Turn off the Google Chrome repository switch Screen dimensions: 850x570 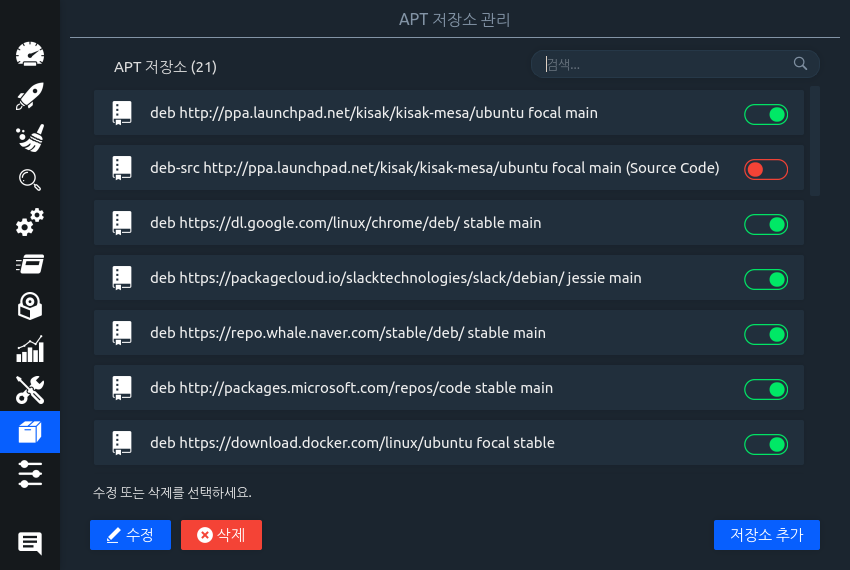[x=765, y=224]
